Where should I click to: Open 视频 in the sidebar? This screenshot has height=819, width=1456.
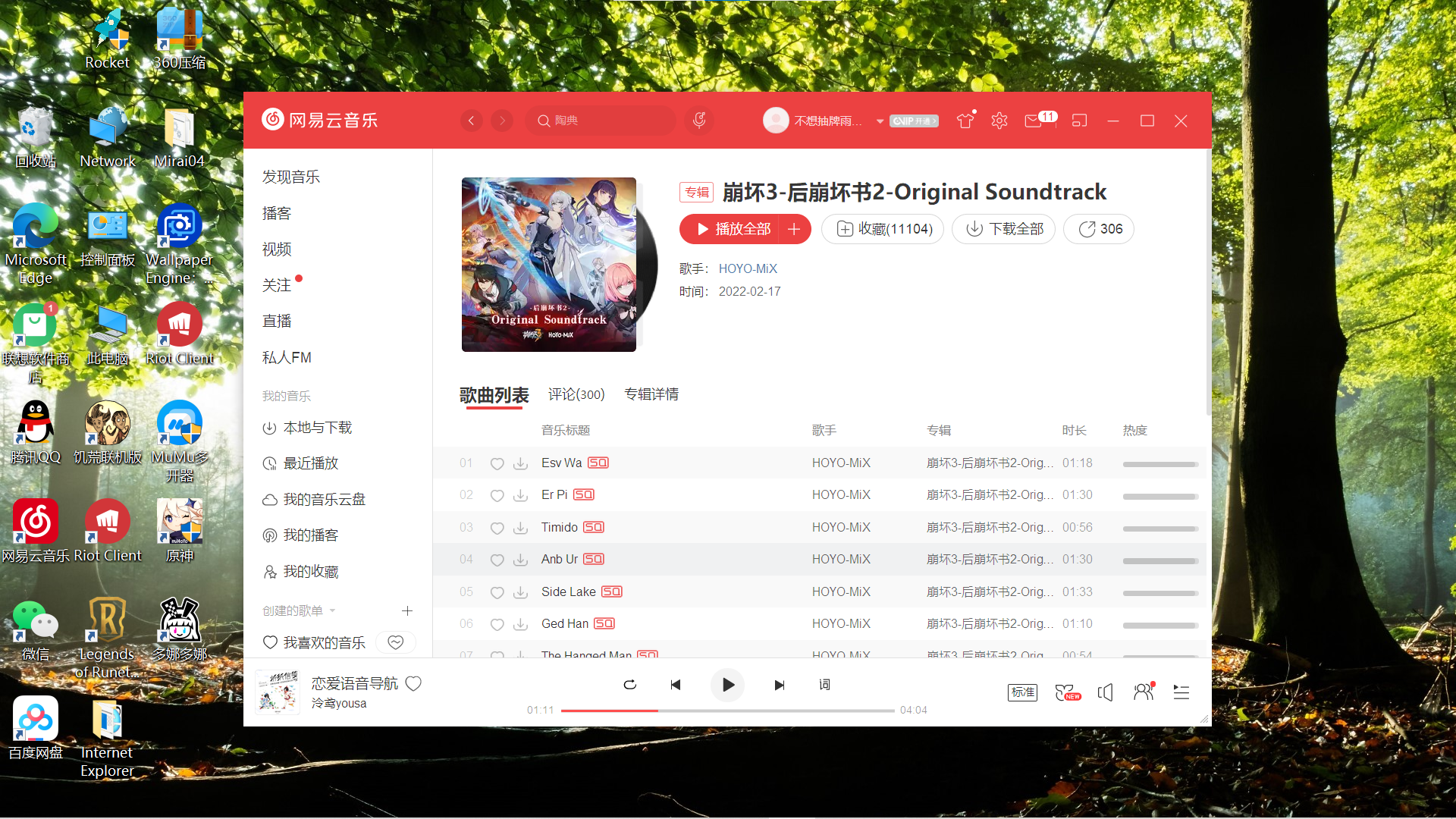(x=277, y=249)
